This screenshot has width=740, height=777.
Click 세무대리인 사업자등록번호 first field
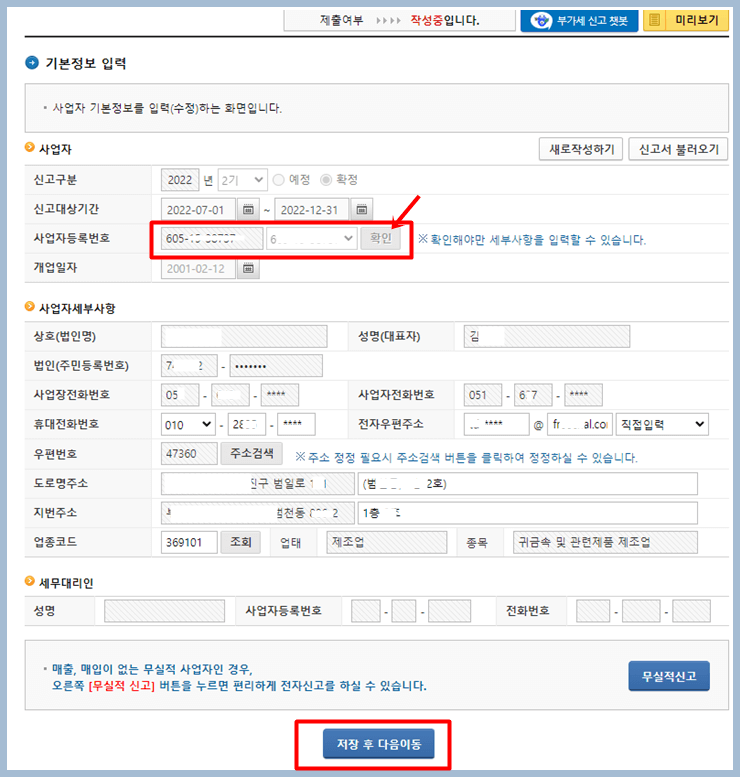366,611
